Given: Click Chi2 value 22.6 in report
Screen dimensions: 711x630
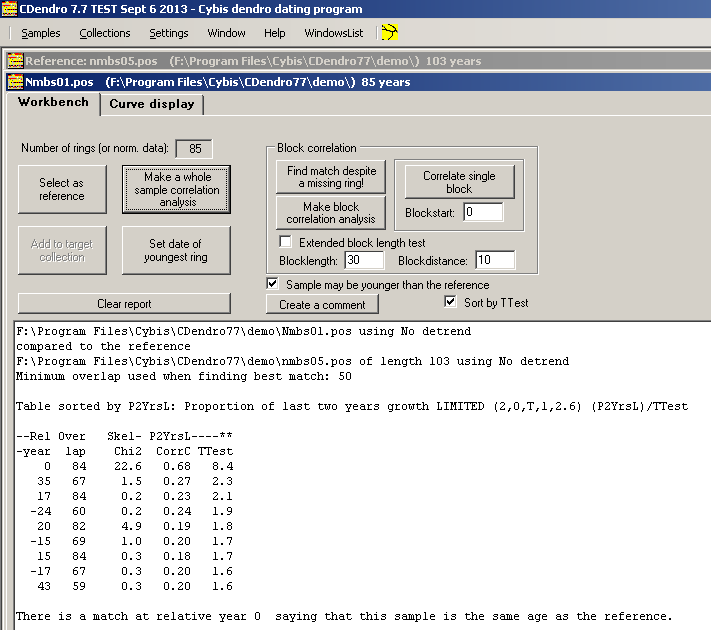Looking at the screenshot, I should [128, 466].
